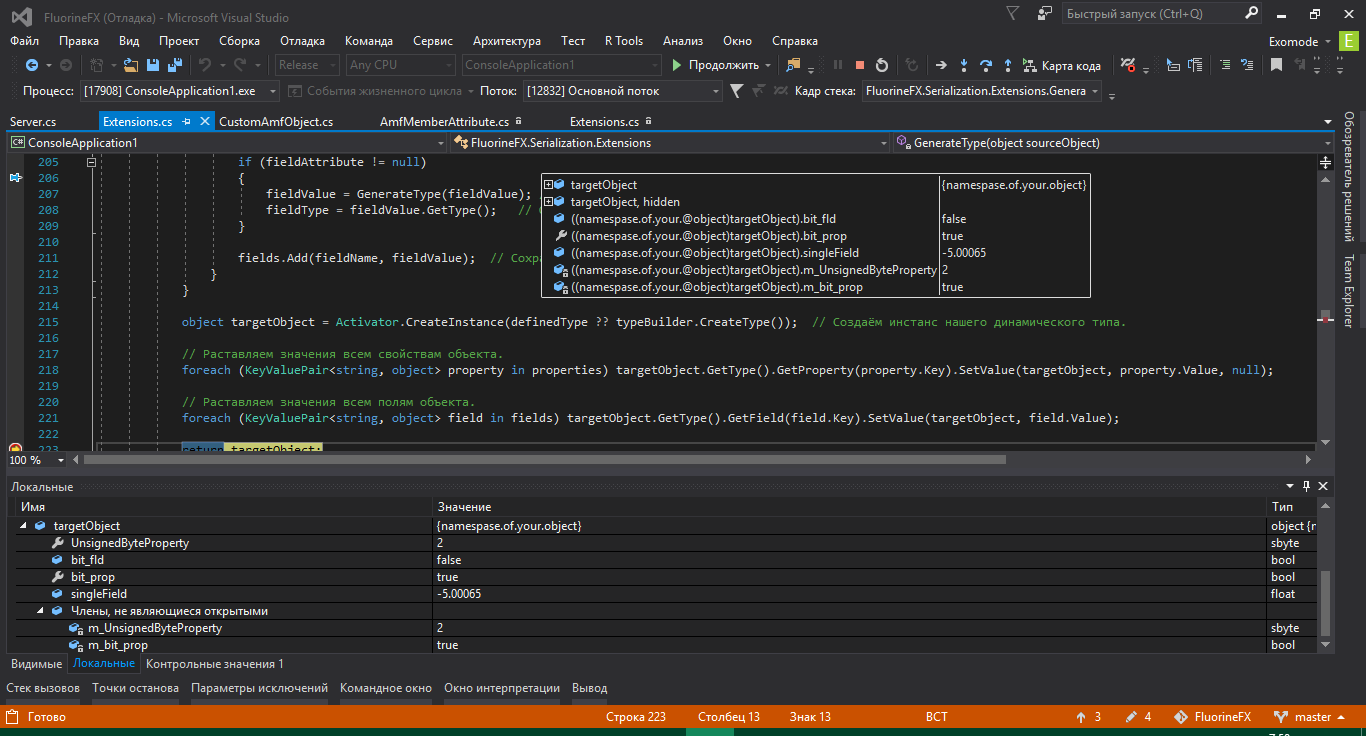
Task: Click the feedback icon in title bar
Action: 1045,14
